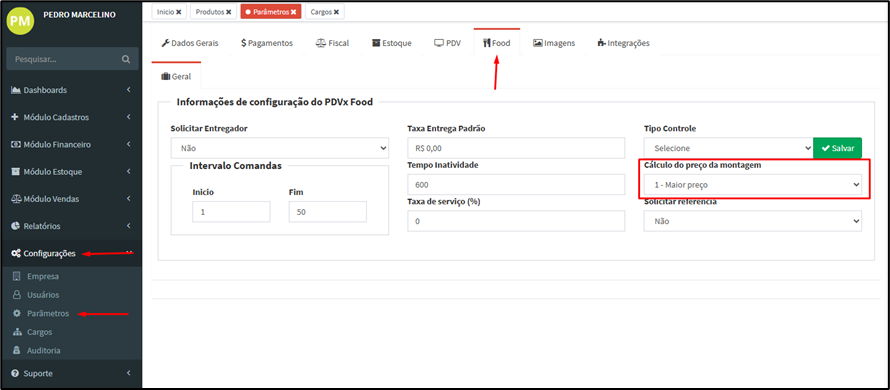Close the Inicio page tab
The width and height of the screenshot is (890, 390).
point(179,11)
